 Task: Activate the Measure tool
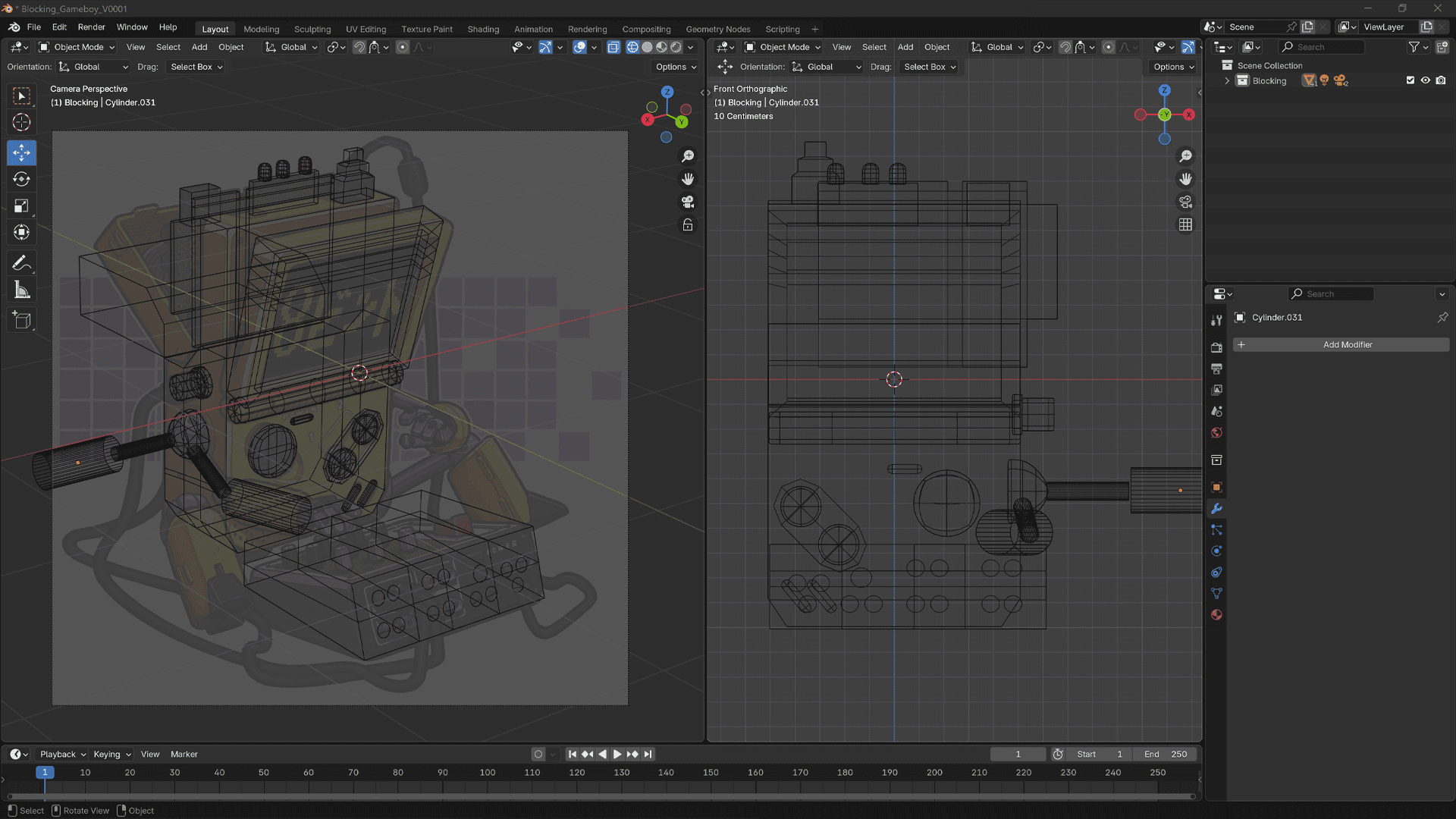pos(21,289)
